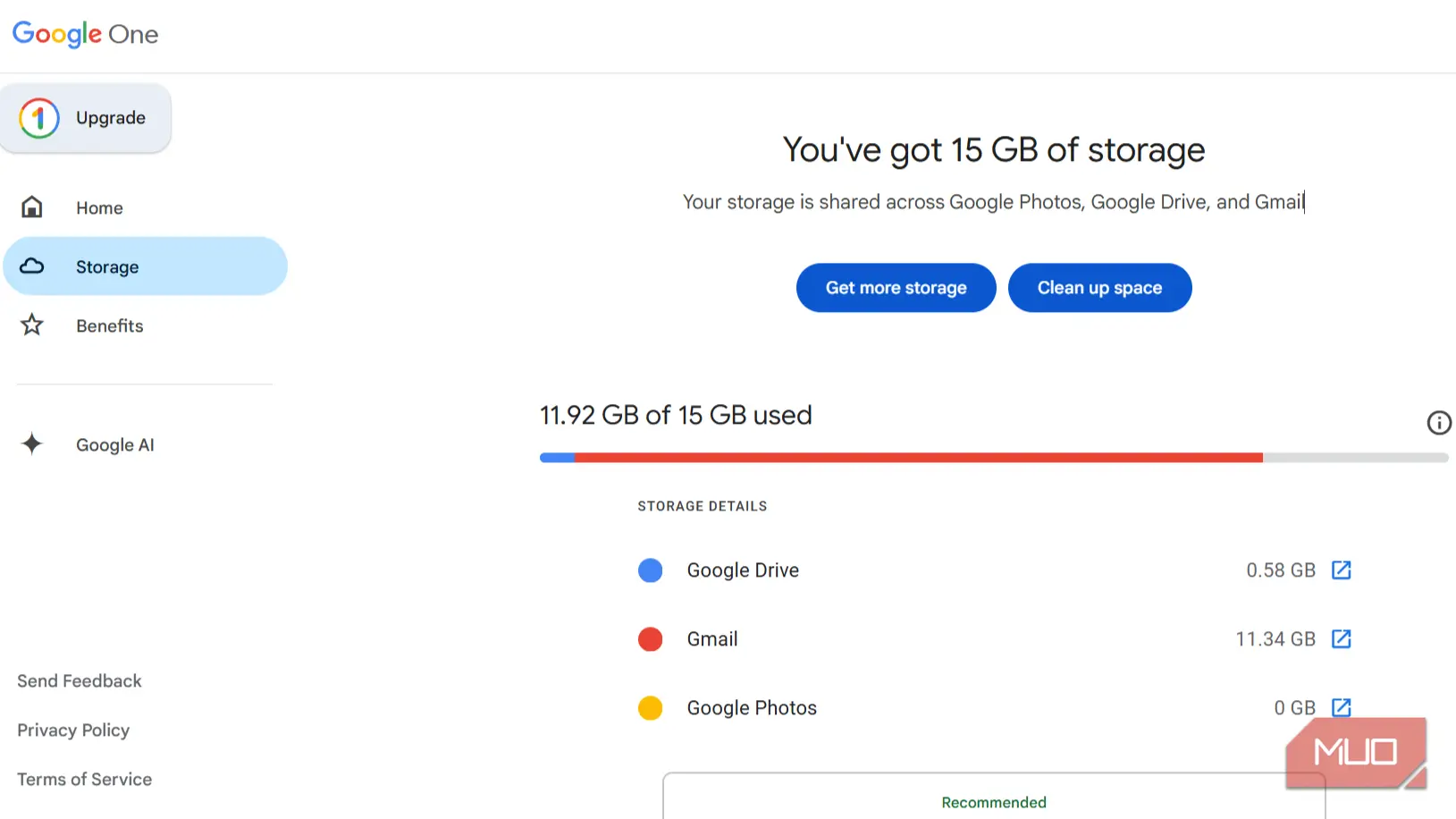Click the 'You've got 15 GB of storage' heading
The width and height of the screenshot is (1456, 819).
994,150
